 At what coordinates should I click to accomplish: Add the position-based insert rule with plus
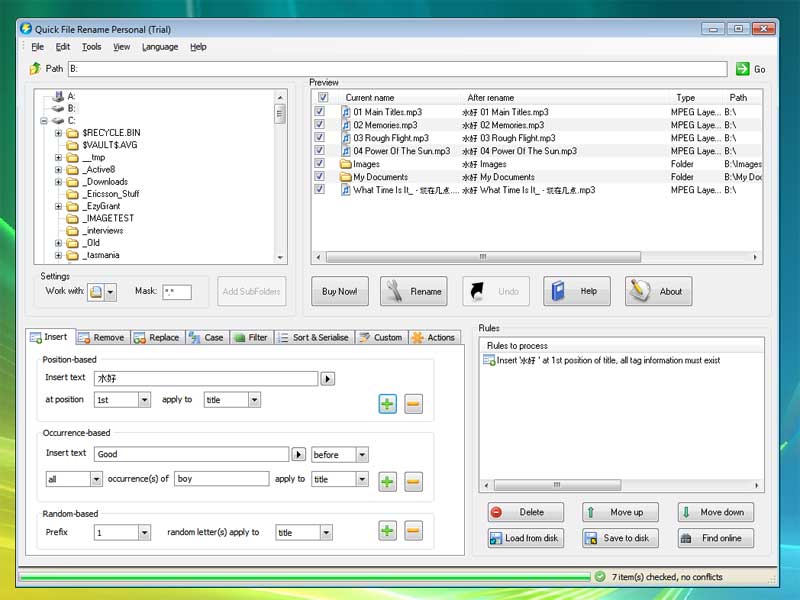387,404
